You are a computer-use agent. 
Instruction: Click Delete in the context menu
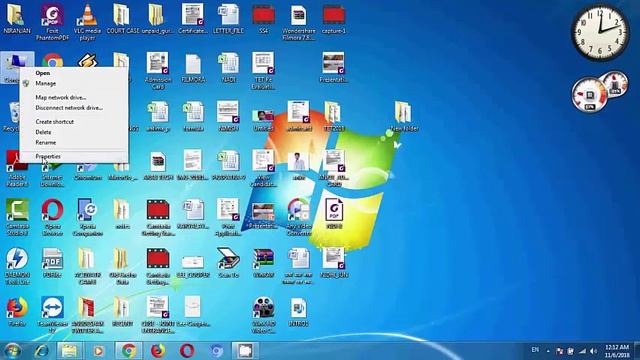[x=43, y=132]
